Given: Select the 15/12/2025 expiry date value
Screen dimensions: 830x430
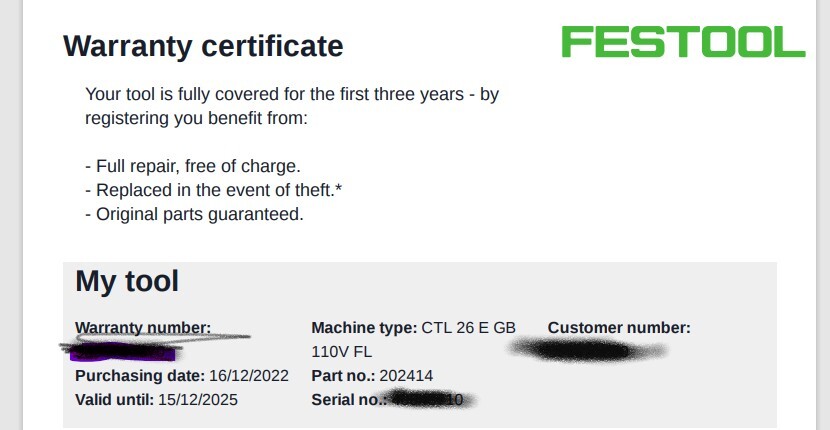Looking at the screenshot, I should click(198, 400).
